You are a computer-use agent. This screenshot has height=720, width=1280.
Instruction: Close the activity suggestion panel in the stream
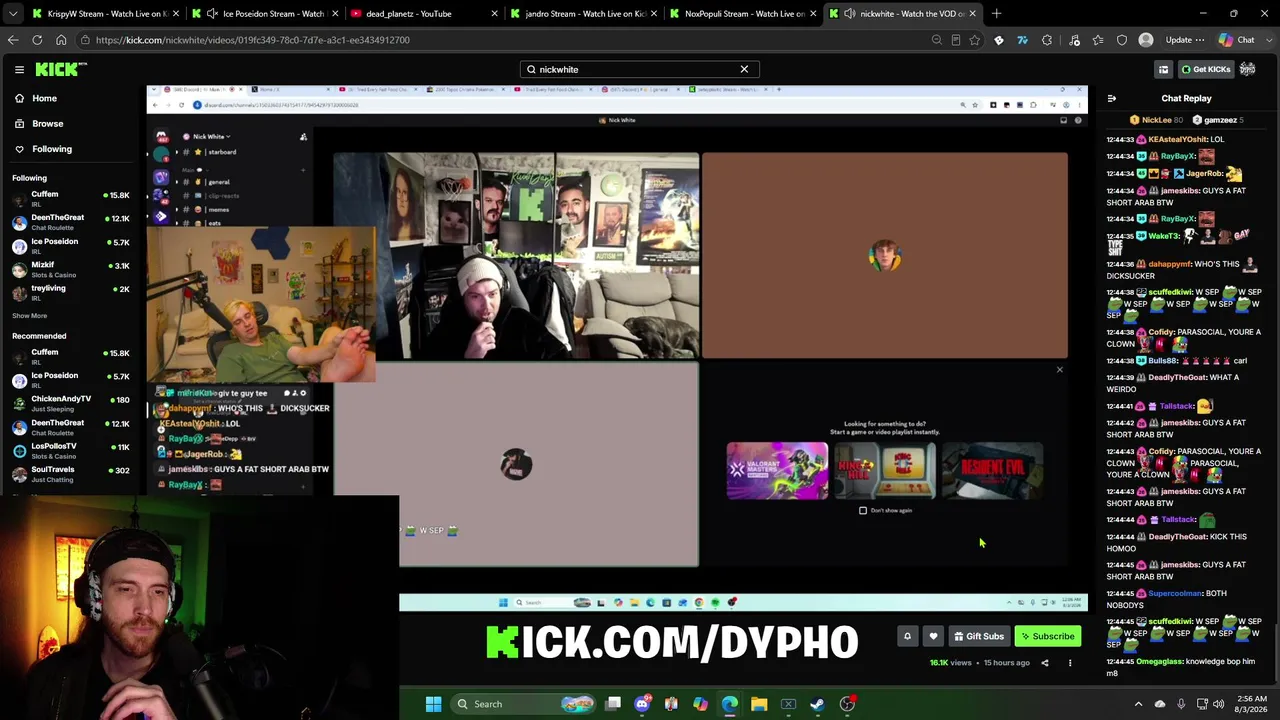point(1060,370)
